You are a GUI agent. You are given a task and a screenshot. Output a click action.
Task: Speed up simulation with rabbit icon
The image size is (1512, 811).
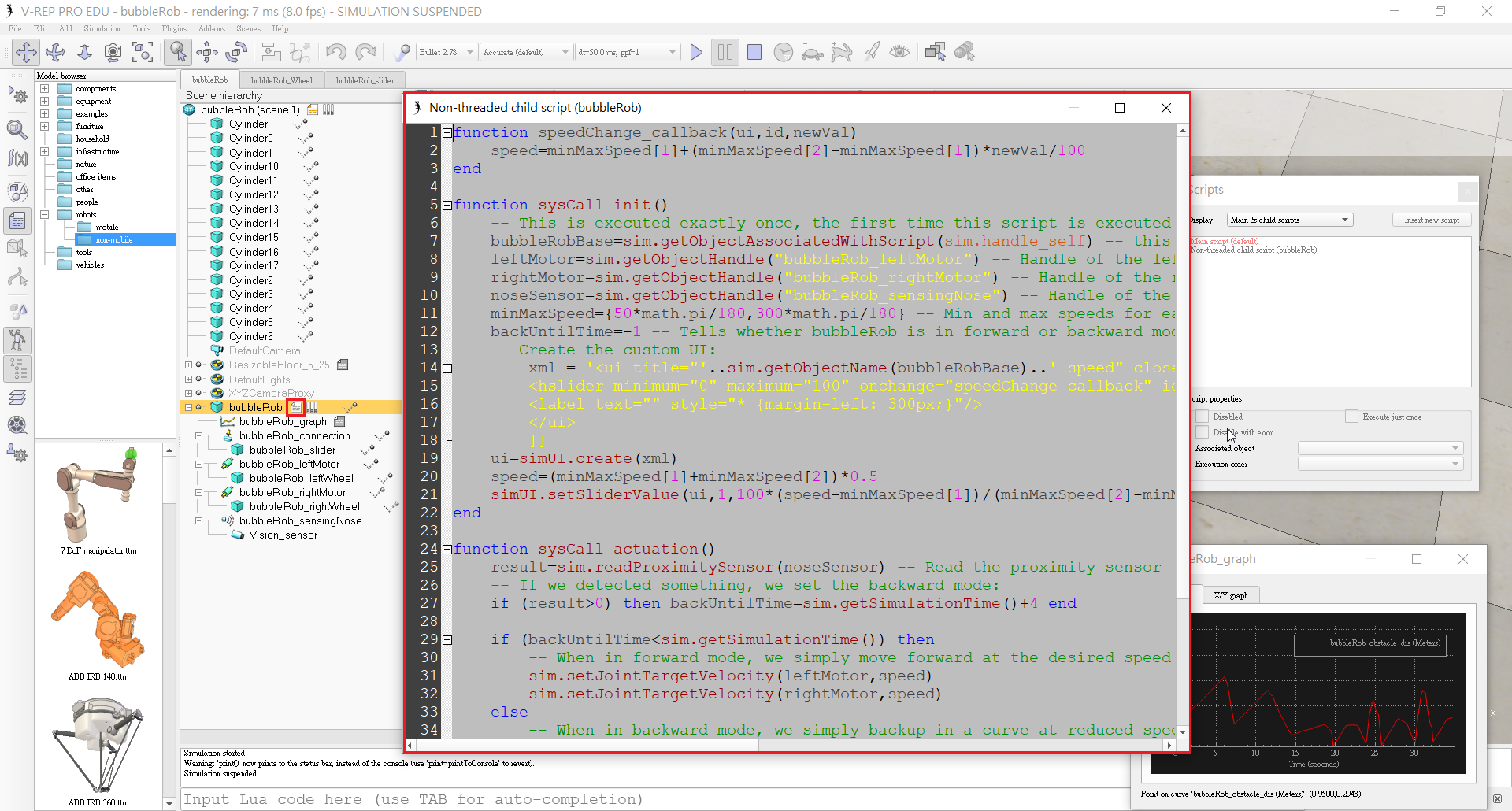(842, 53)
